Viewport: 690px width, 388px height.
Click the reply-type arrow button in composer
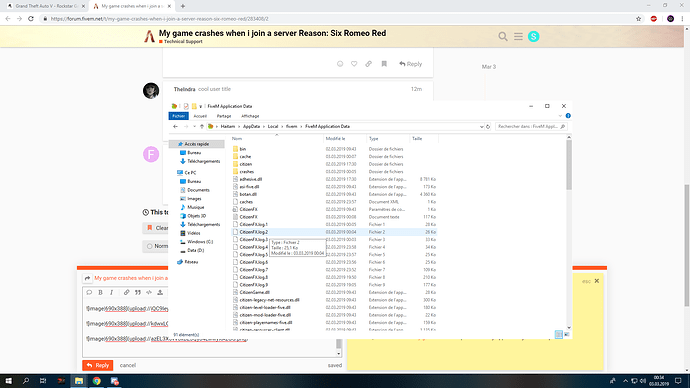tap(87, 278)
